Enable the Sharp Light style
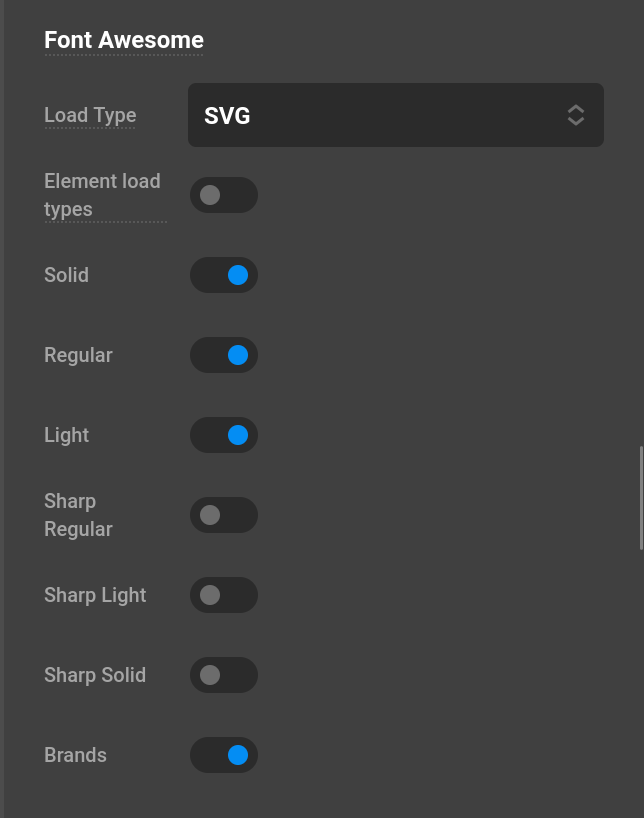This screenshot has height=818, width=644. click(224, 595)
